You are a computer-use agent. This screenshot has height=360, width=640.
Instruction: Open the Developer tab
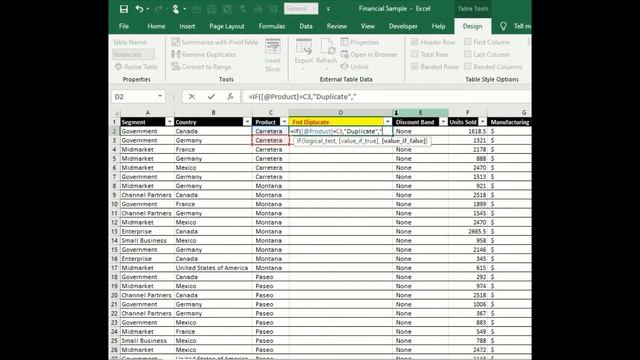403,26
